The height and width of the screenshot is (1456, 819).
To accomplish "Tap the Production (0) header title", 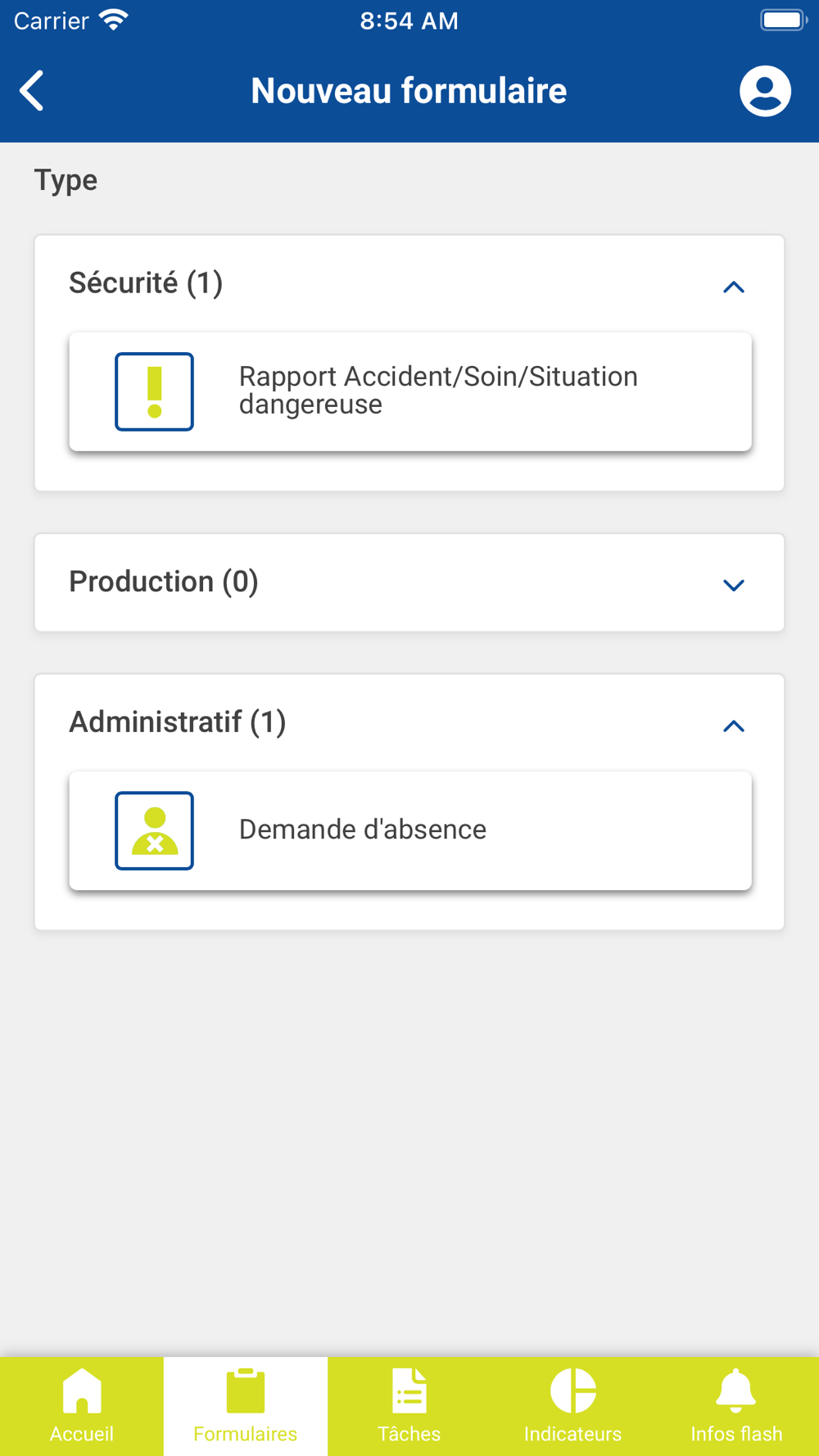I will pos(164,581).
